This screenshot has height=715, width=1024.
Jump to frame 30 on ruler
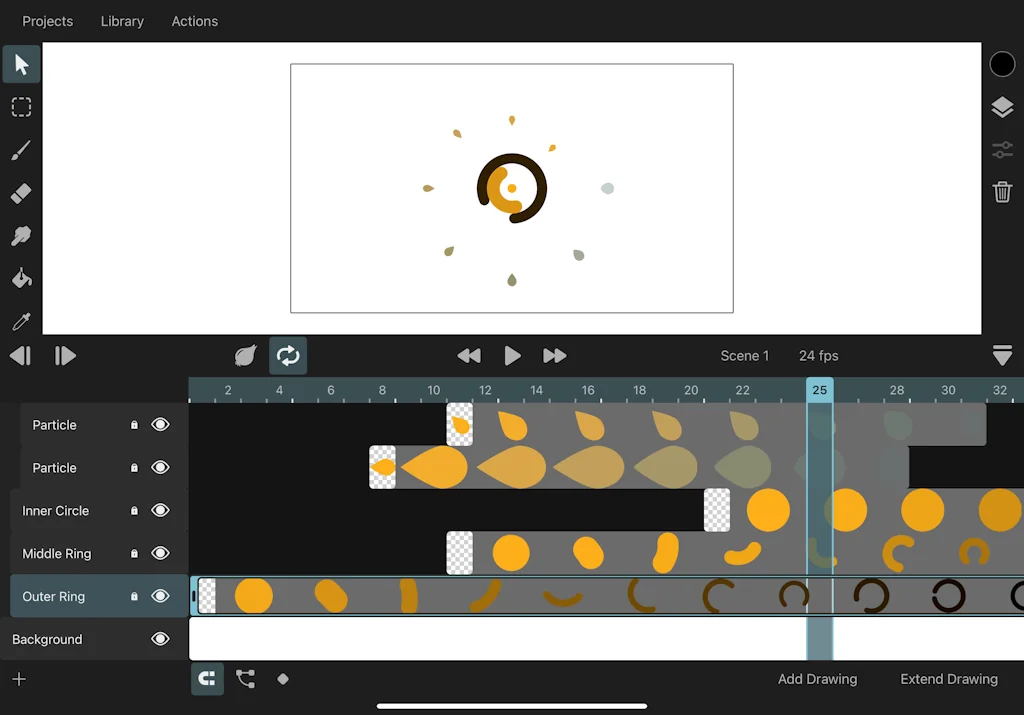point(948,390)
